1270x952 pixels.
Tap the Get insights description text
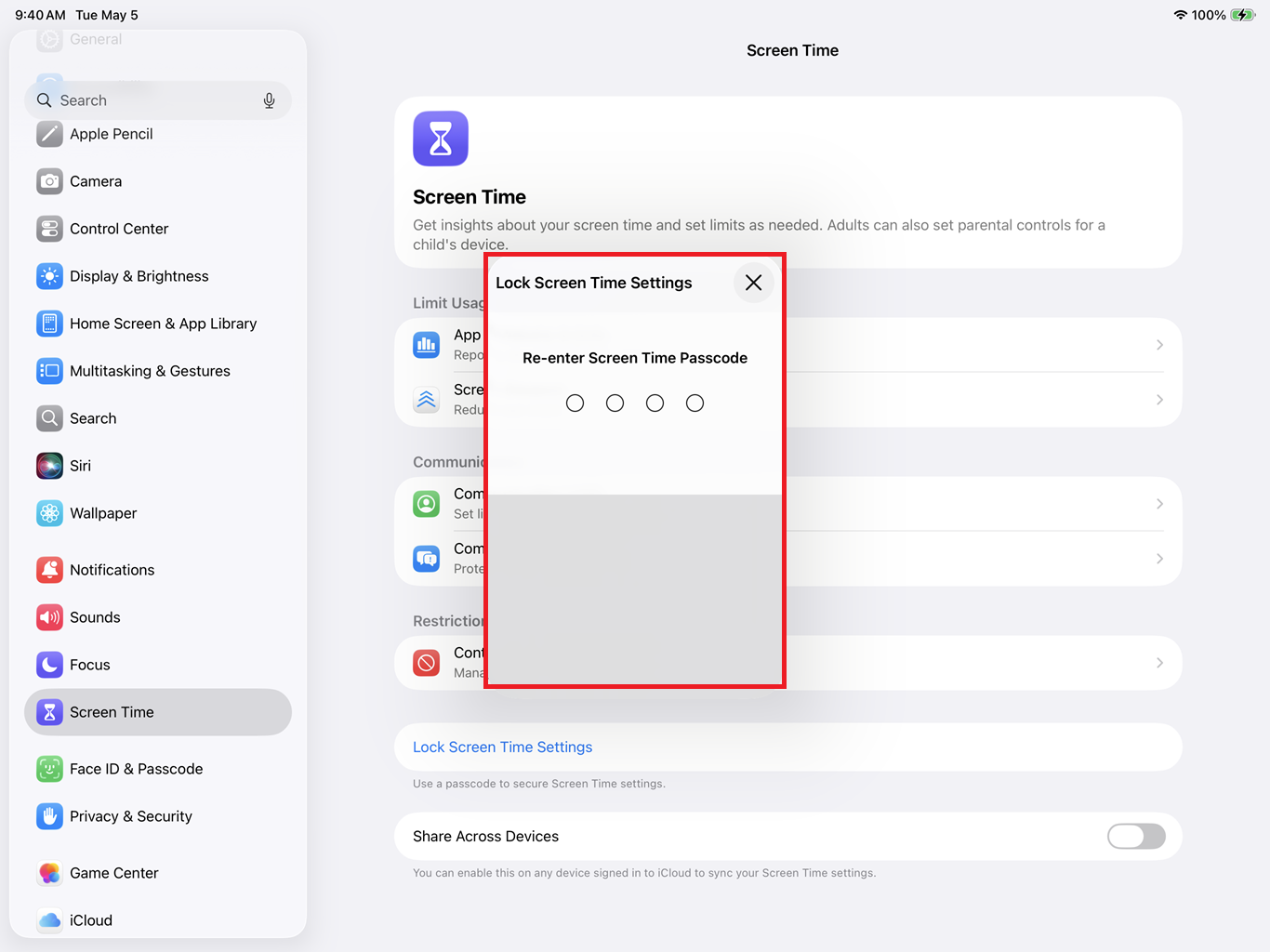pos(760,234)
